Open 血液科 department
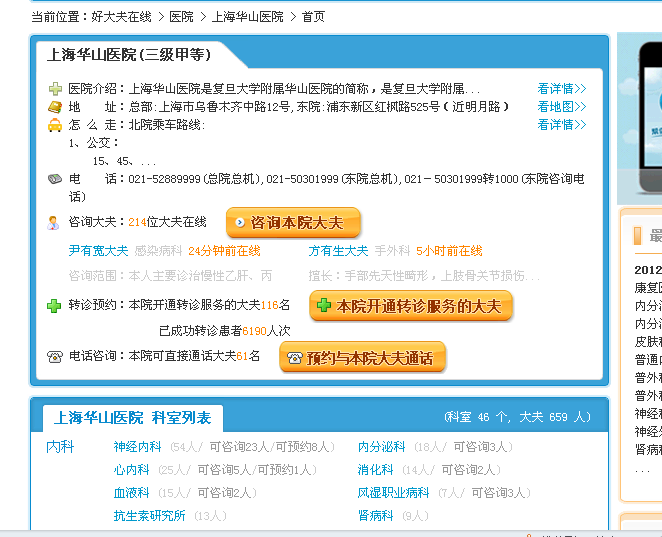Viewport: 662px width, 537px height. (132, 493)
